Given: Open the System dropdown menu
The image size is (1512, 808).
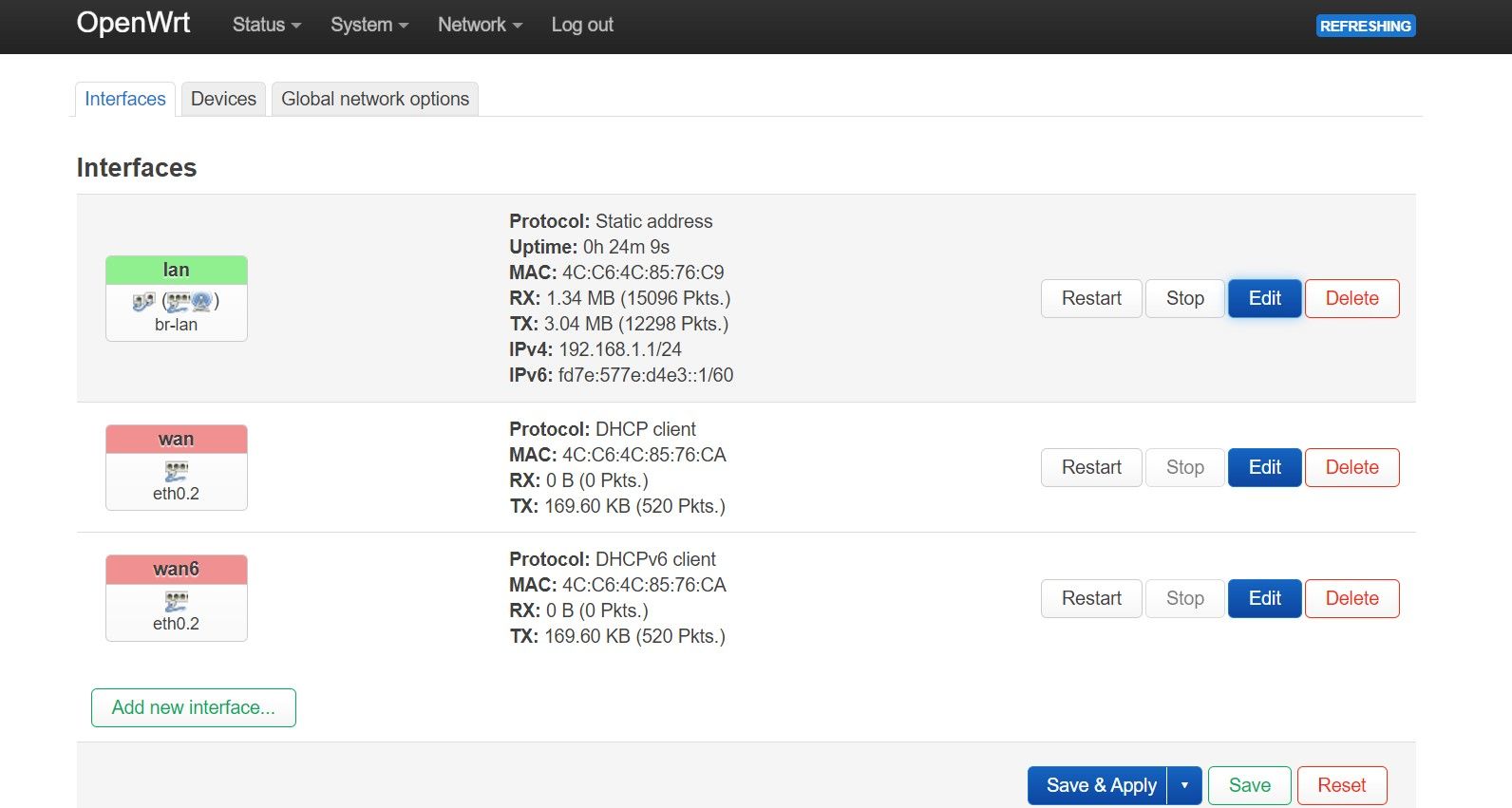Looking at the screenshot, I should click(369, 25).
